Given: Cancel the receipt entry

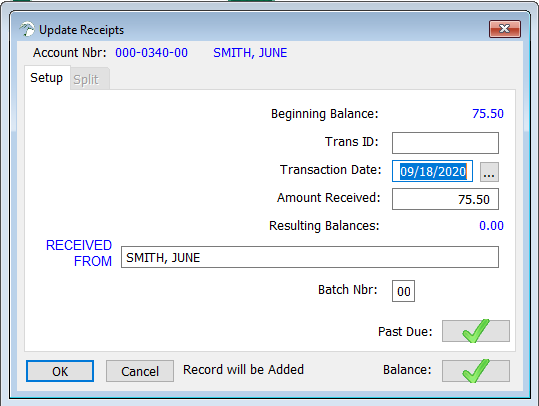Looking at the screenshot, I should click(x=140, y=371).
